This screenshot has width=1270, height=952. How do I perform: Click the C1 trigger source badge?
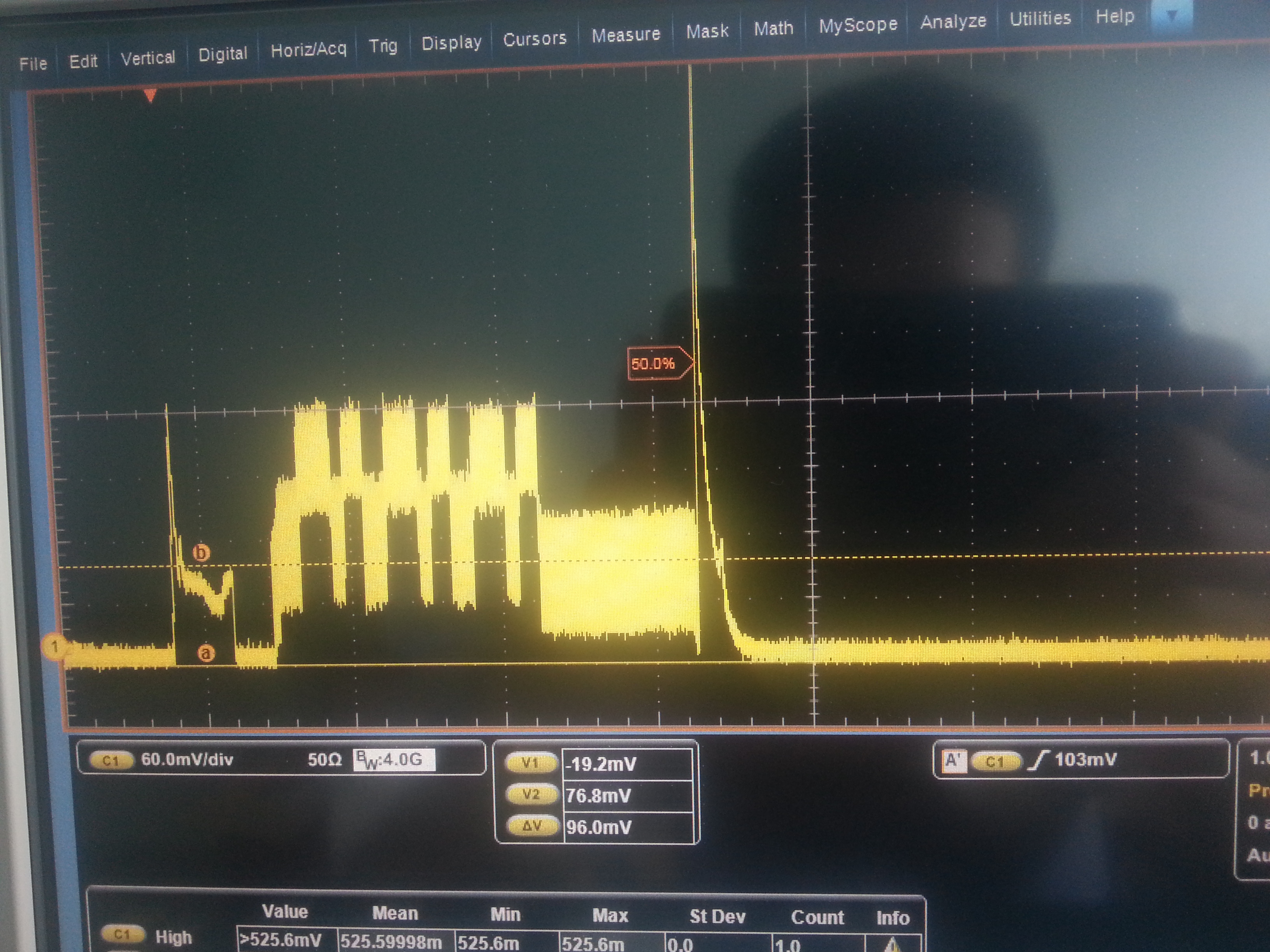pyautogui.click(x=997, y=761)
